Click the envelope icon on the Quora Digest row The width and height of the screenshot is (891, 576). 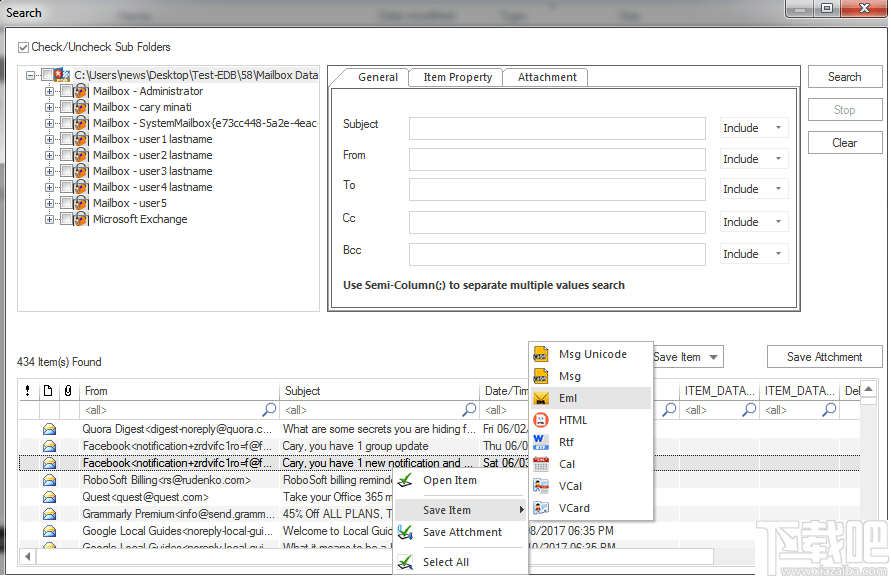(49, 427)
